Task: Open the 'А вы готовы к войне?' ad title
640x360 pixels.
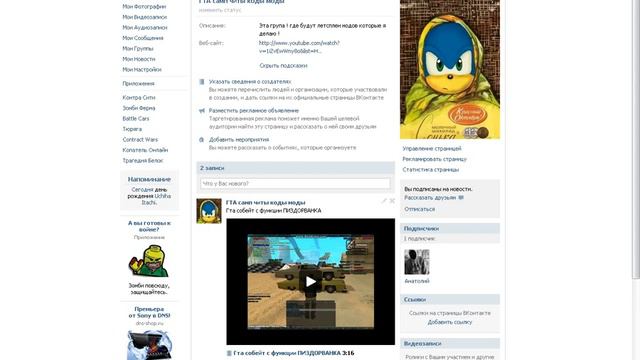Action: tap(149, 226)
